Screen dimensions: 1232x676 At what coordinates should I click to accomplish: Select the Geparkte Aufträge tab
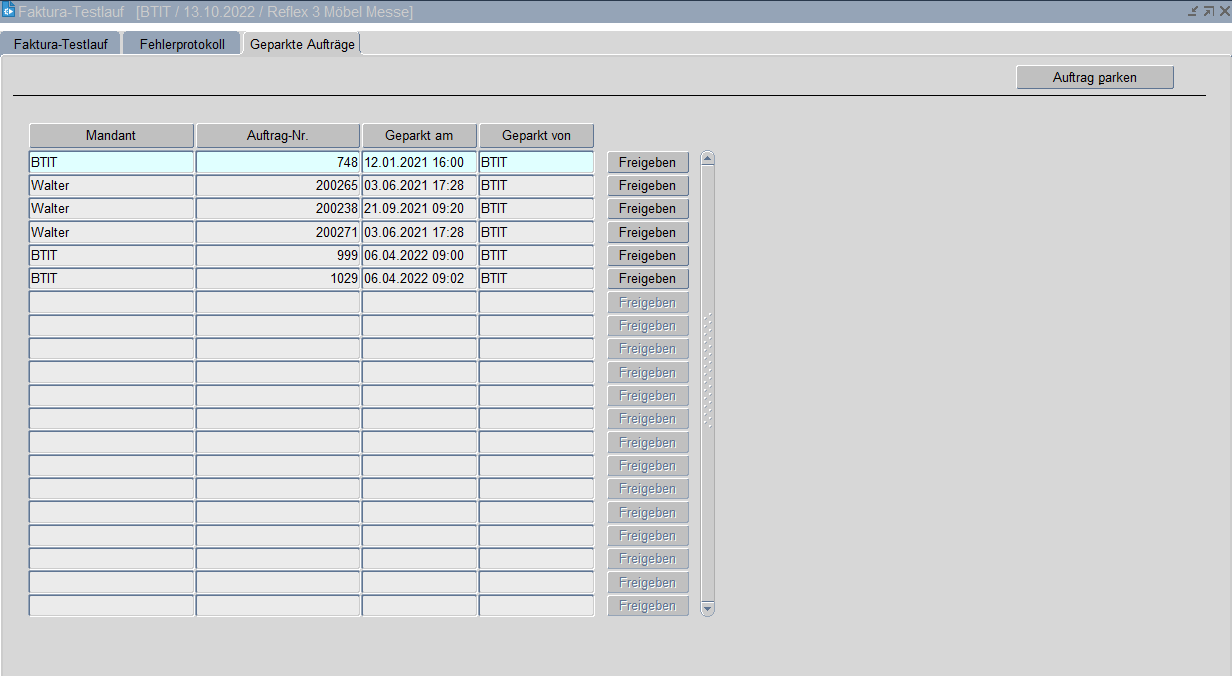[302, 44]
